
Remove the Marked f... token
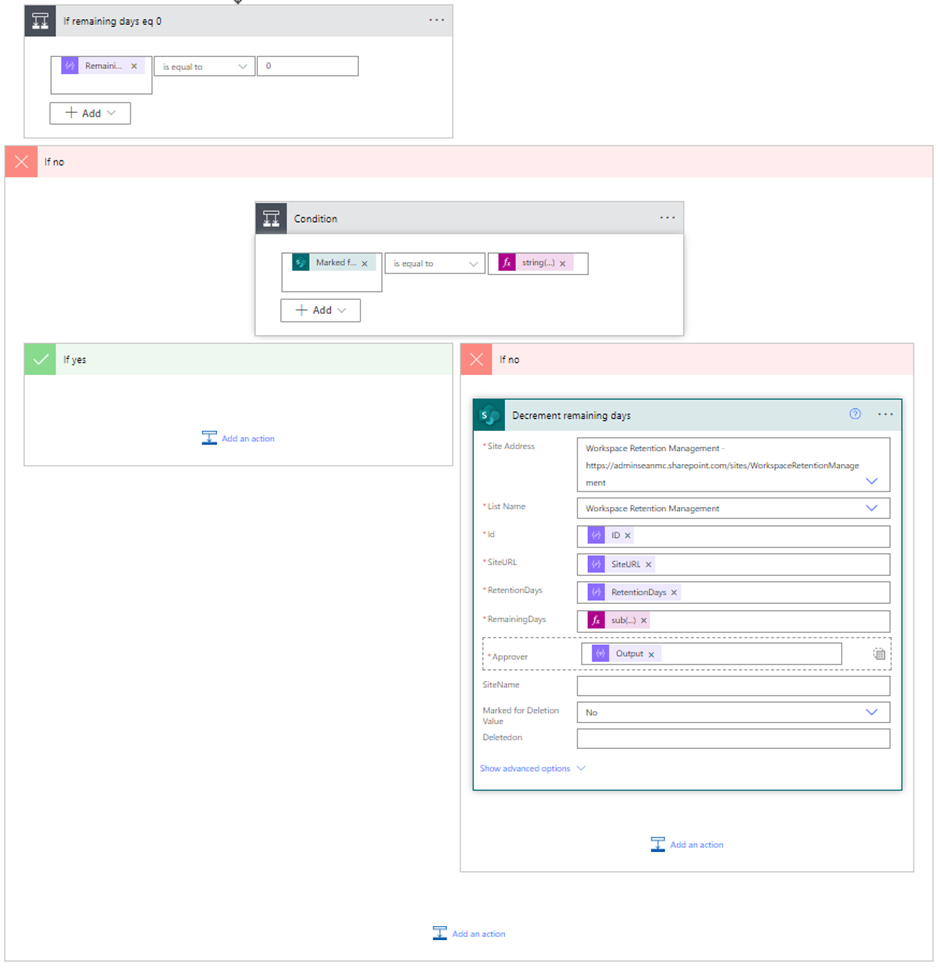pos(365,264)
